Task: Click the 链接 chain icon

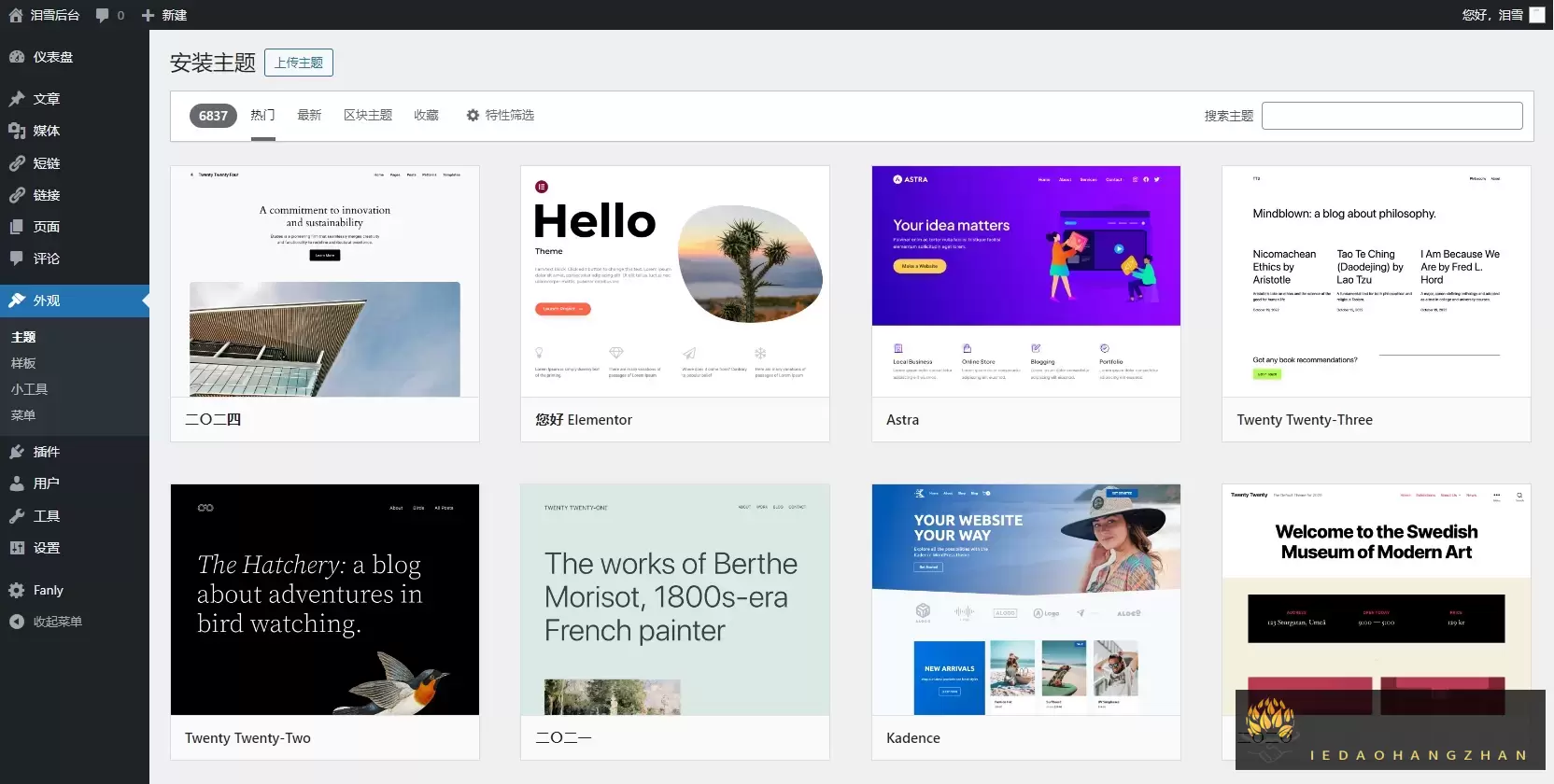Action: [x=17, y=195]
